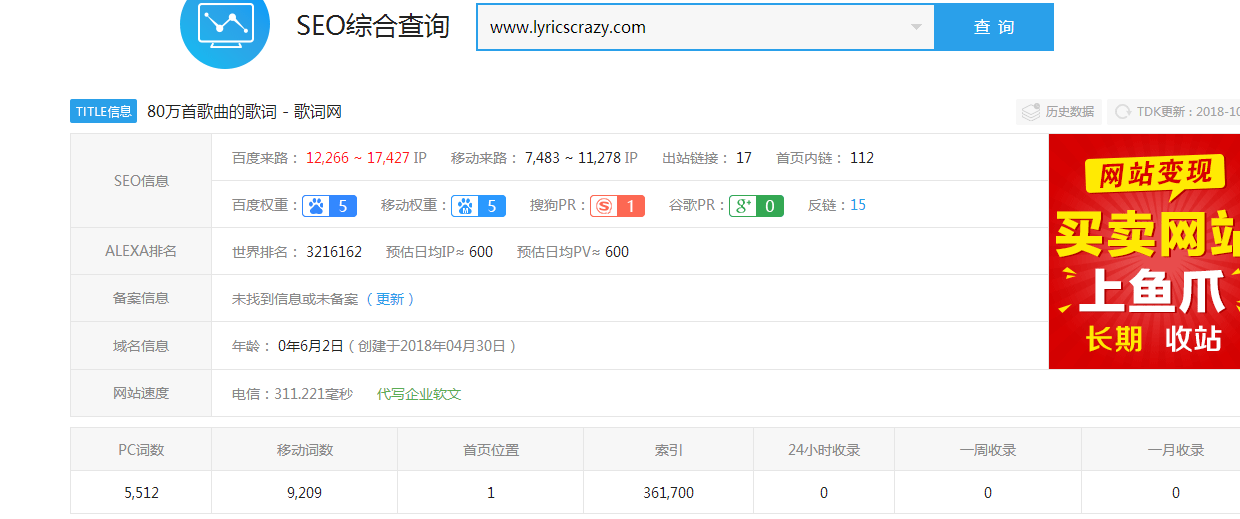Open the domain input dropdown arrow
The width and height of the screenshot is (1240, 519).
(916, 27)
